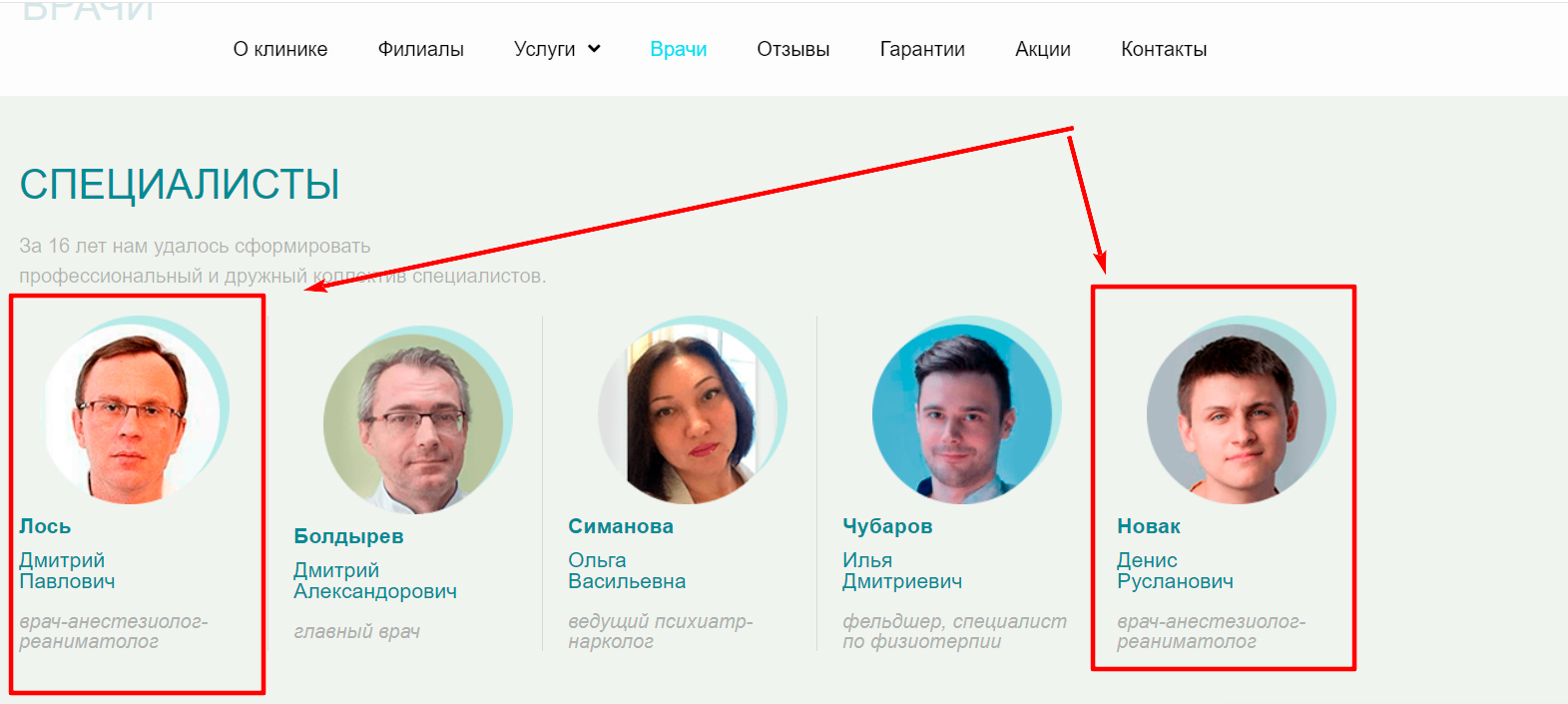
Task: Open the 'Отзывы' page
Action: [793, 49]
